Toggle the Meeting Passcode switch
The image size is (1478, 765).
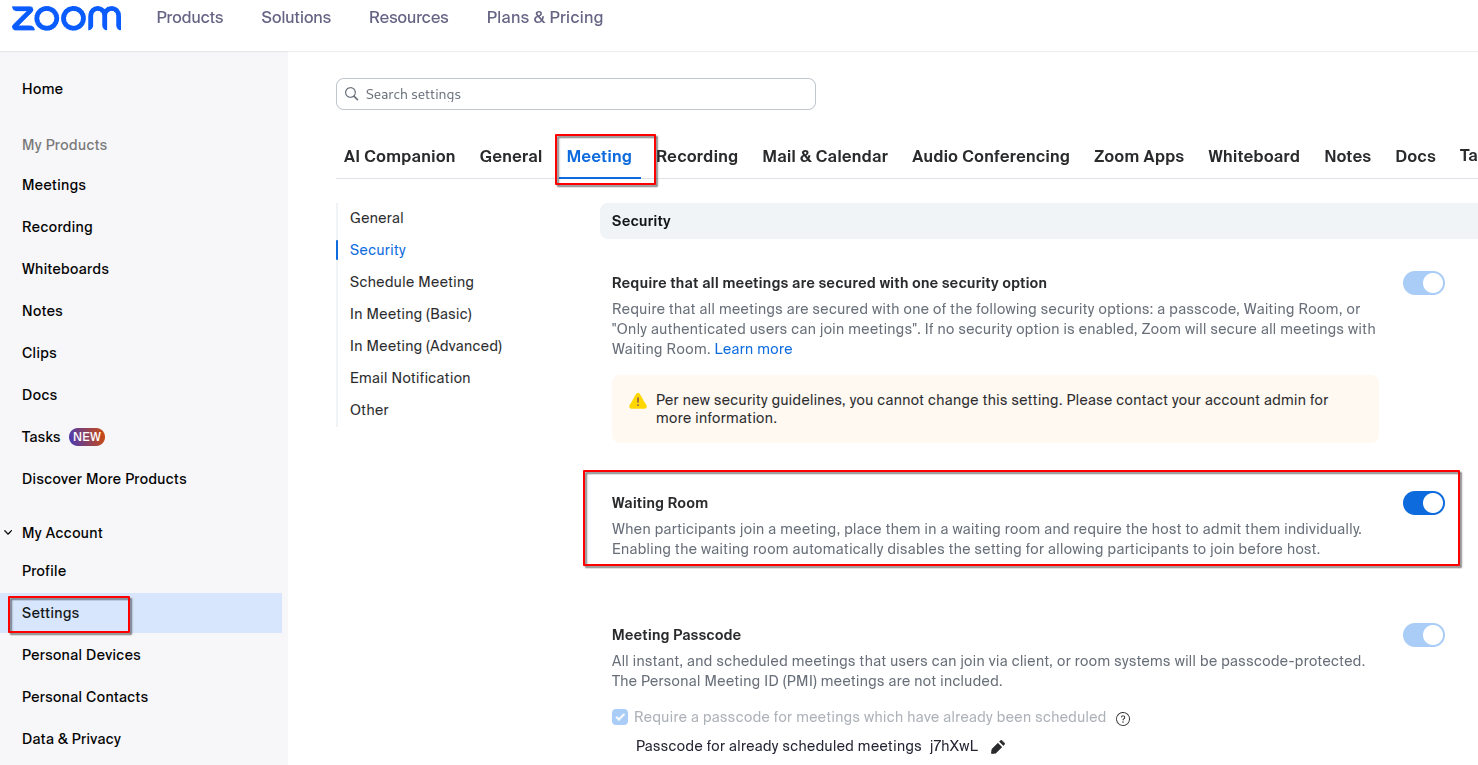(1423, 635)
